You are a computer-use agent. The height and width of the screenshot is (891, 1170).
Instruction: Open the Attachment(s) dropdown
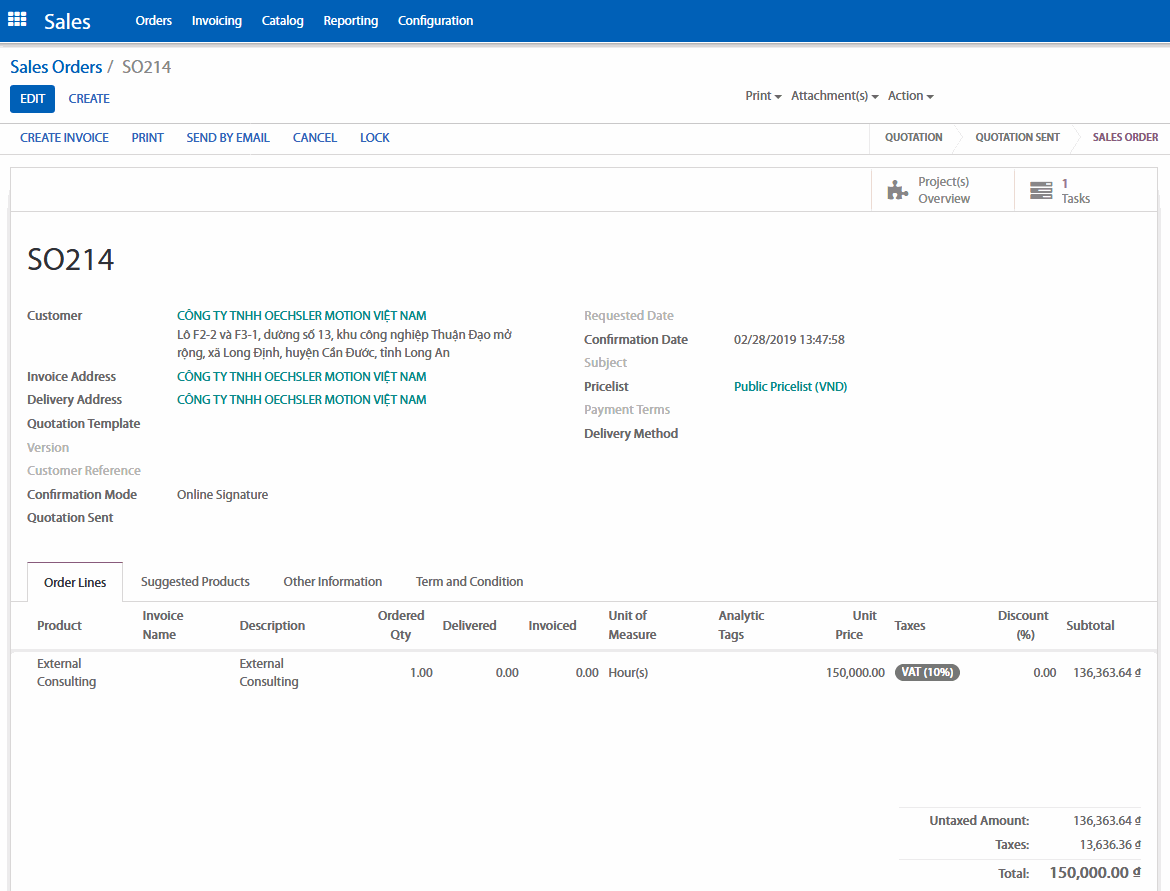834,96
